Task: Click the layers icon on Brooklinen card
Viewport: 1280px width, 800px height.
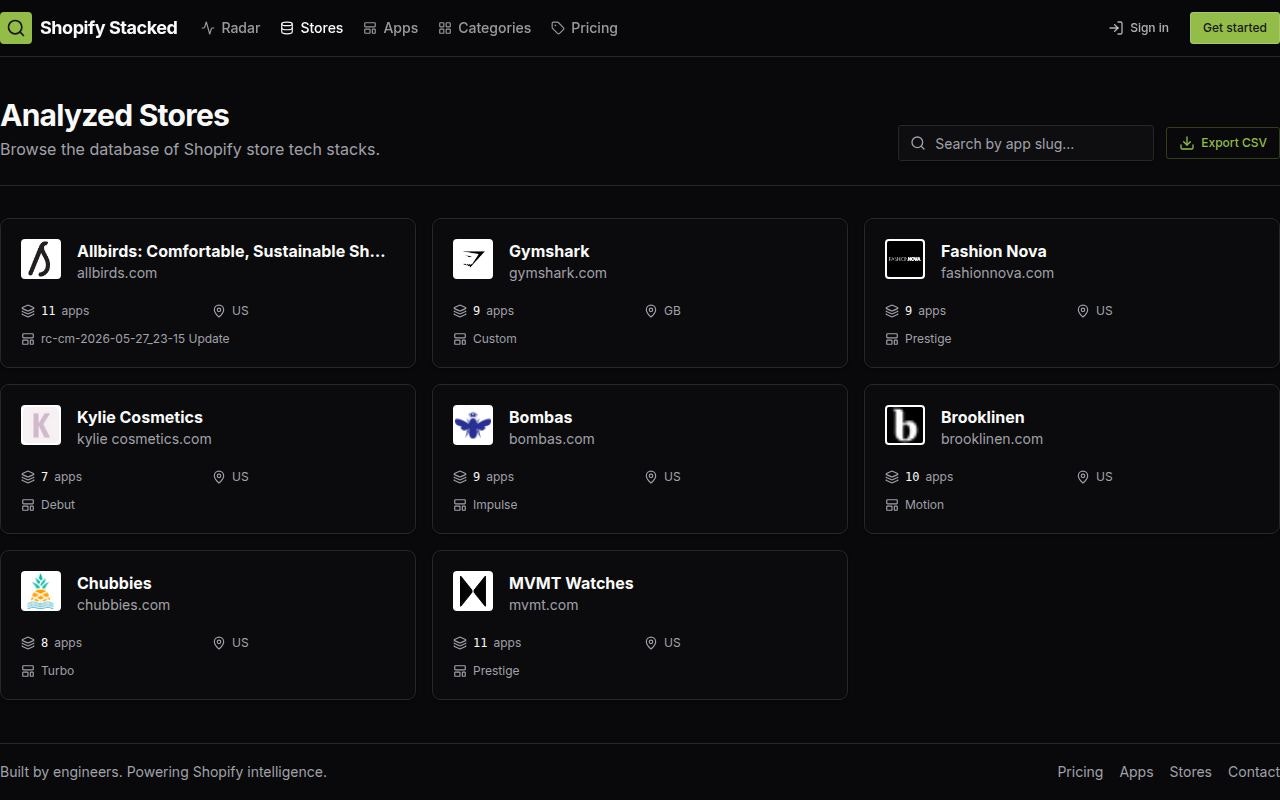Action: coord(892,477)
